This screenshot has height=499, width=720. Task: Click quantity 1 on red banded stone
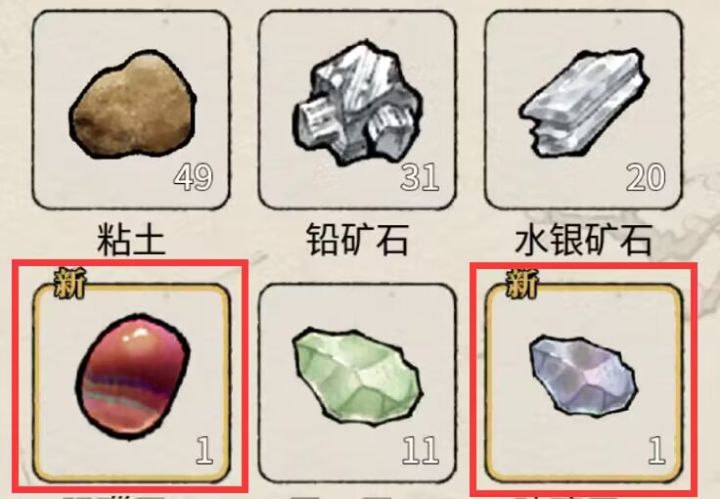tap(204, 450)
